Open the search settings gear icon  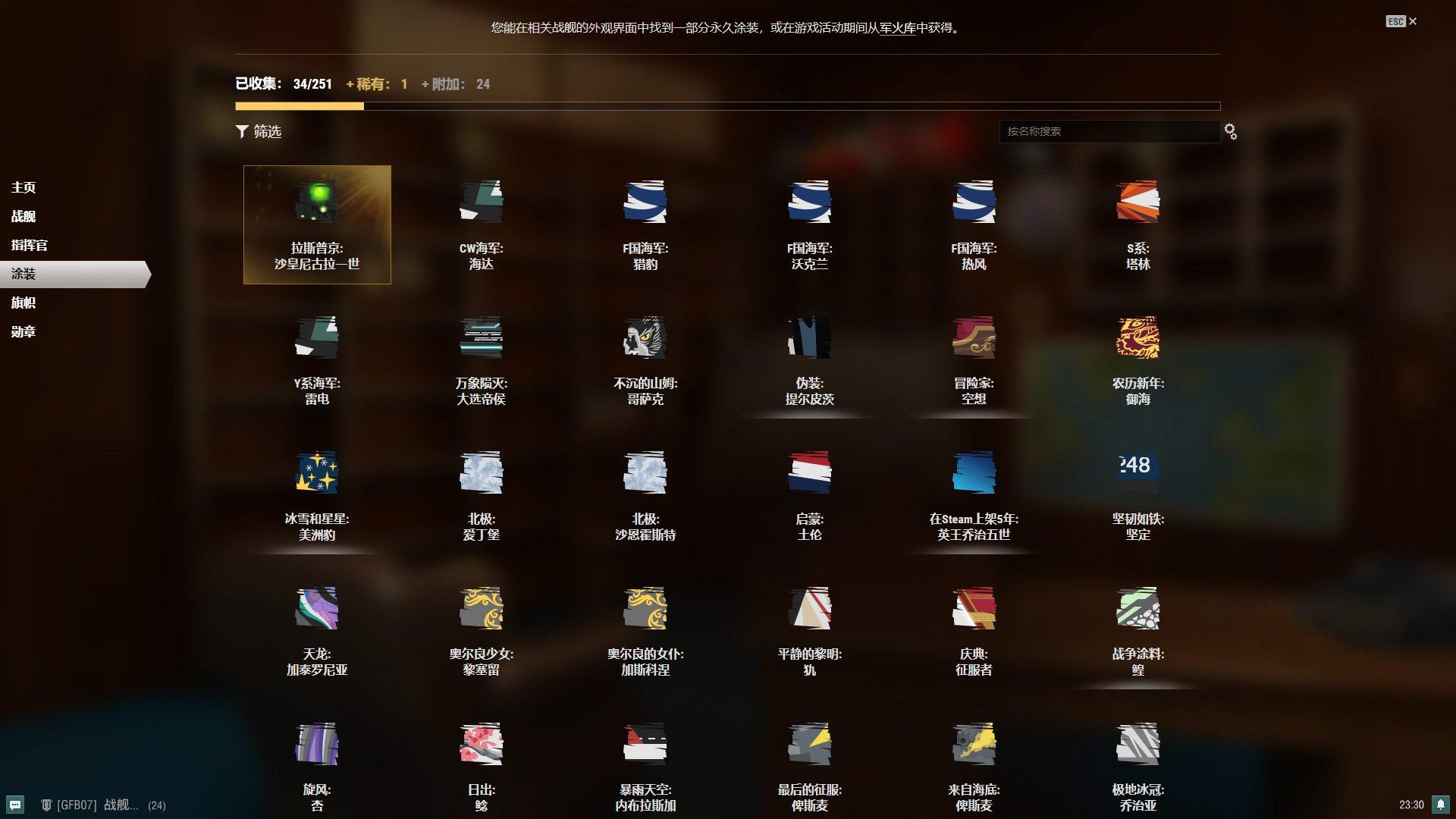tap(1231, 131)
